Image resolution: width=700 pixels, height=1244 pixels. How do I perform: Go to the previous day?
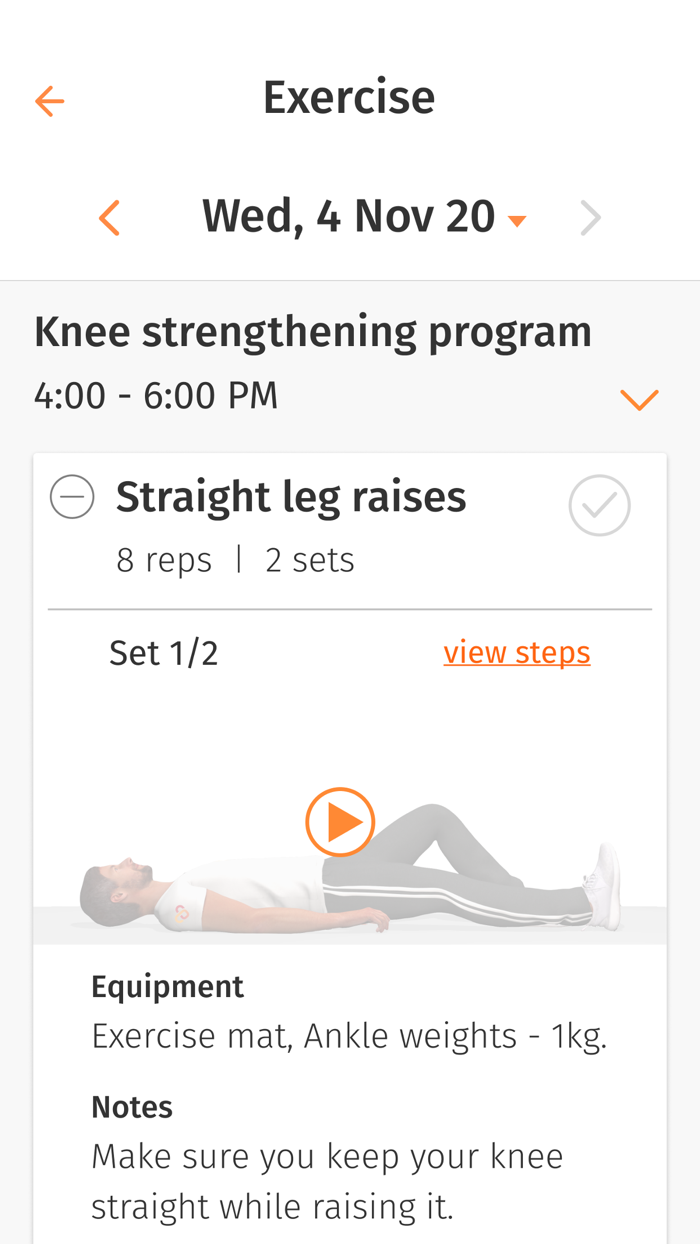(x=110, y=218)
